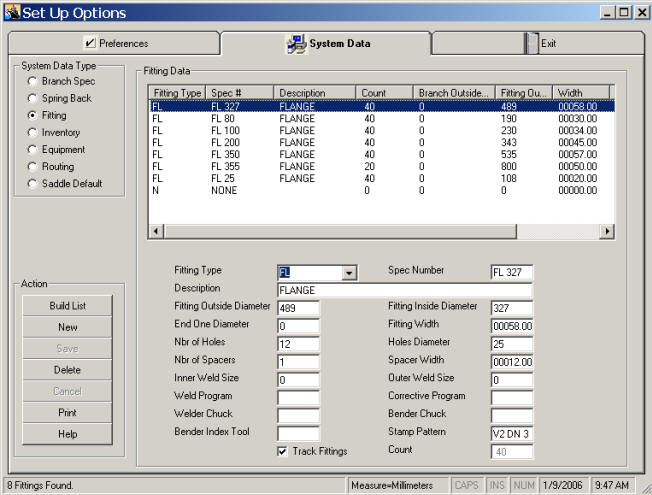Select the Fitting radio button
Image resolution: width=652 pixels, height=495 pixels.
coord(32,115)
